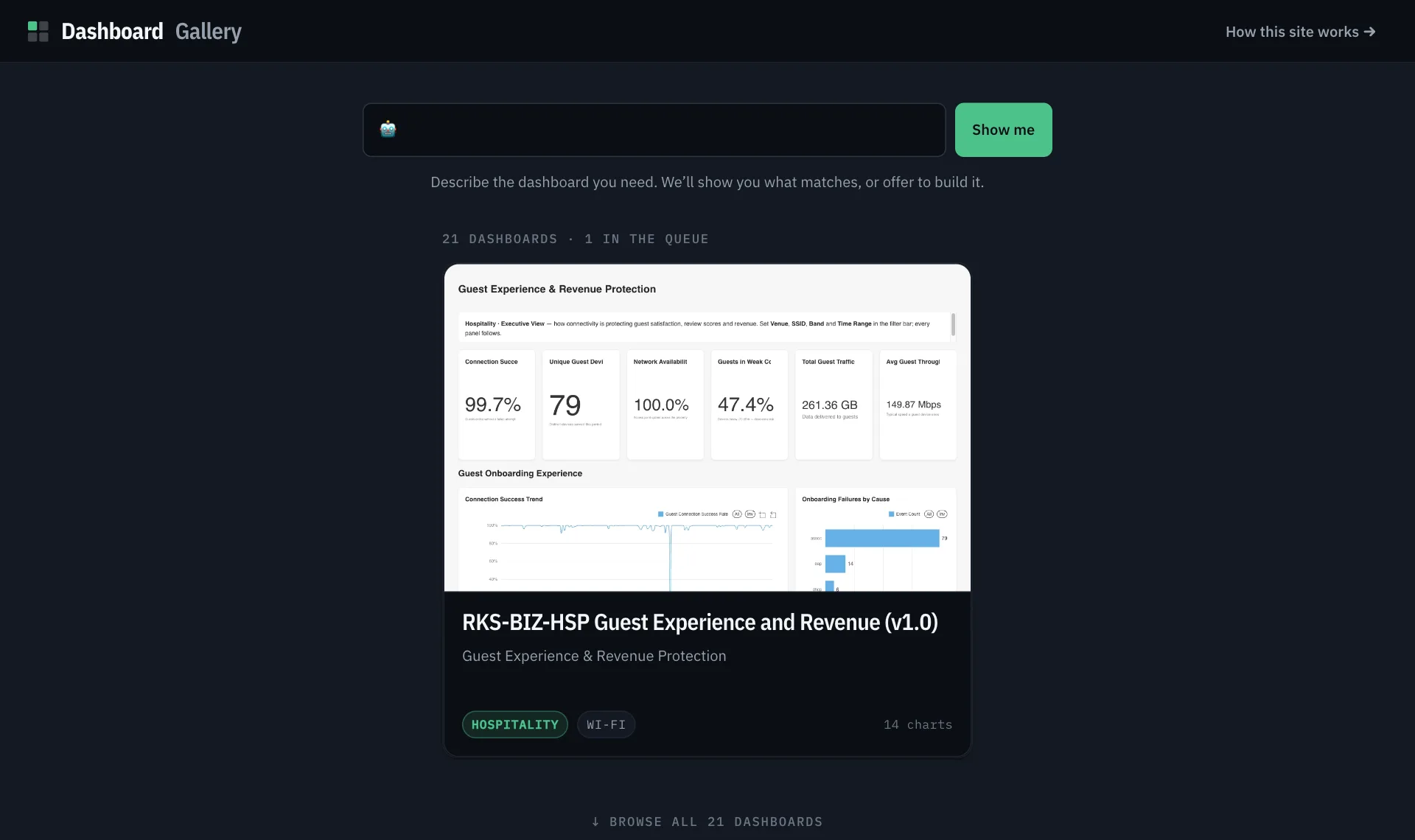
Task: Click the '21 DASHBOARDS · 1 IN THE QUEUE' label
Action: click(x=575, y=239)
